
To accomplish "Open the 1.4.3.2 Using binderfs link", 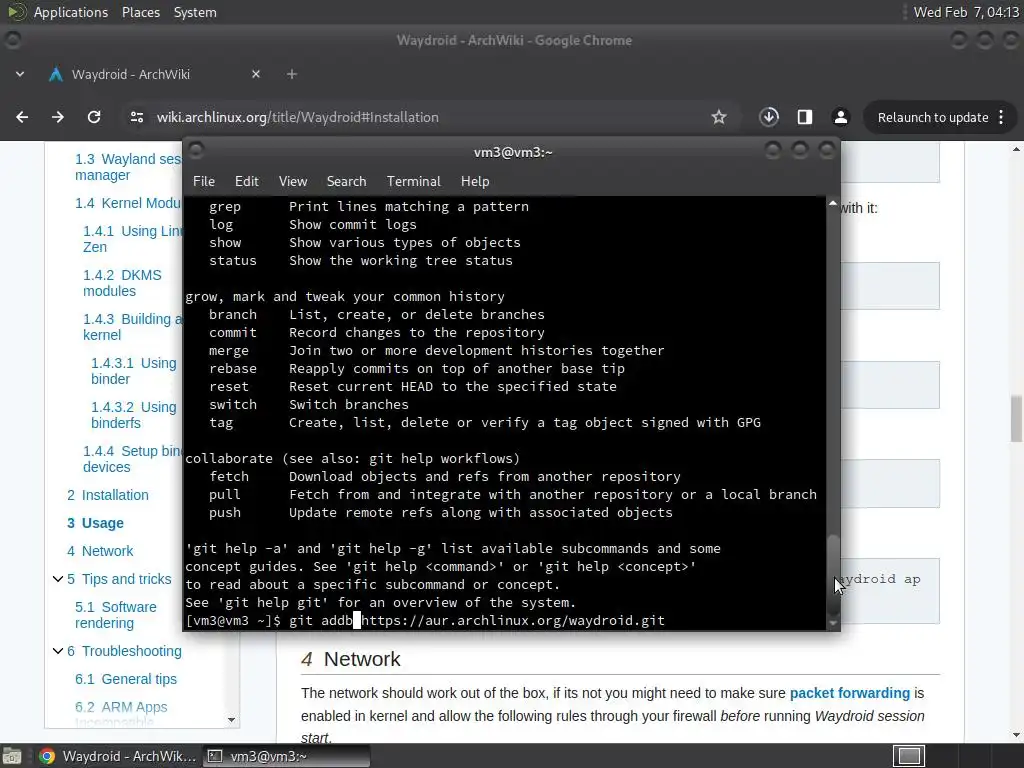I will pyautogui.click(x=134, y=415).
